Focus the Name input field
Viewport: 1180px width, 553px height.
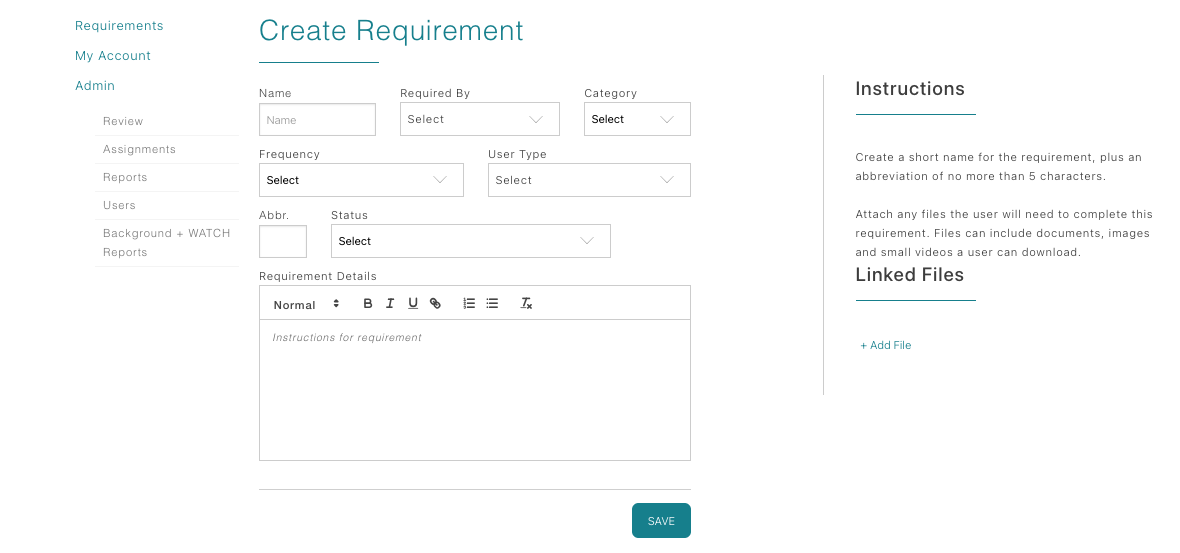(x=318, y=120)
